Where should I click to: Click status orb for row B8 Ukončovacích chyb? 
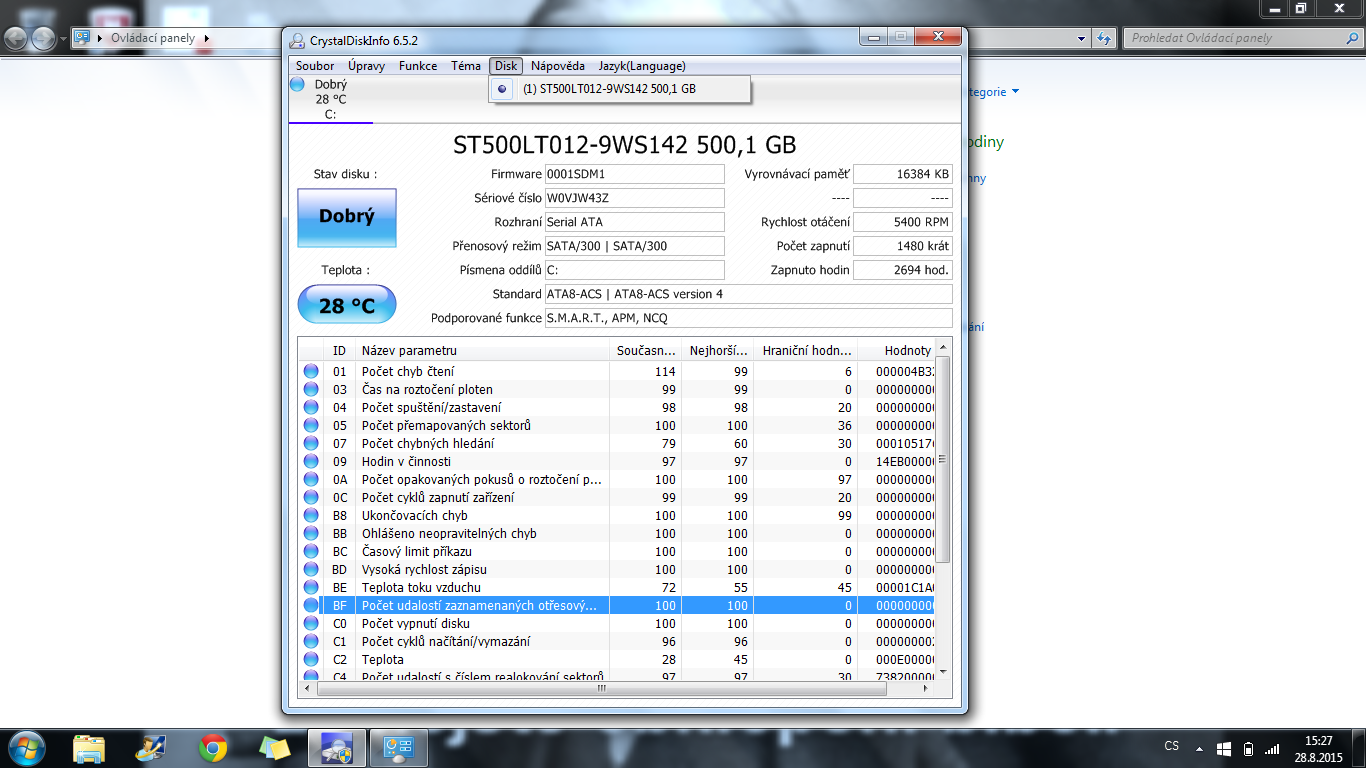click(311, 515)
